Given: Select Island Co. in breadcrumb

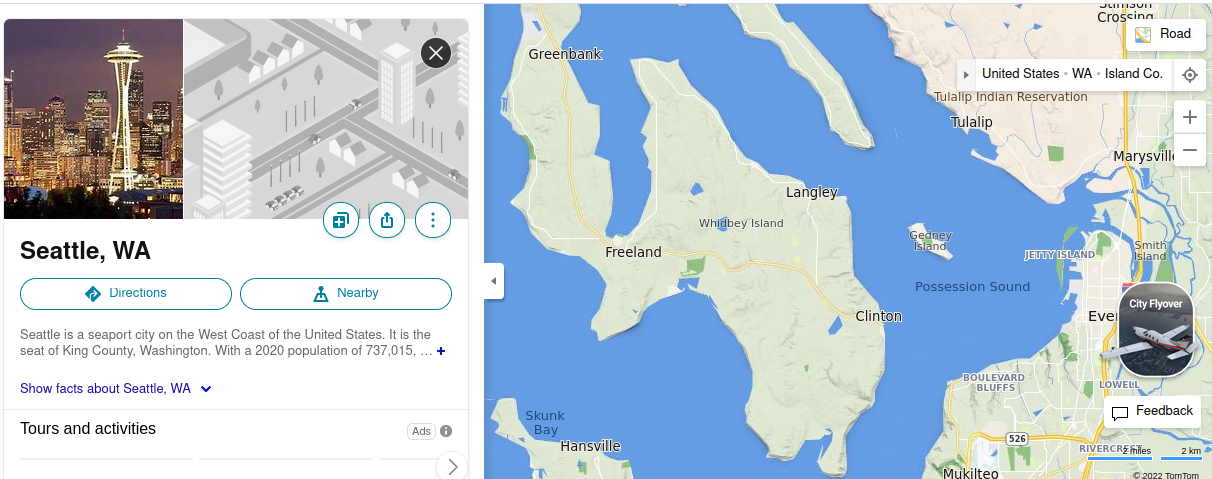Looking at the screenshot, I should tap(1134, 74).
